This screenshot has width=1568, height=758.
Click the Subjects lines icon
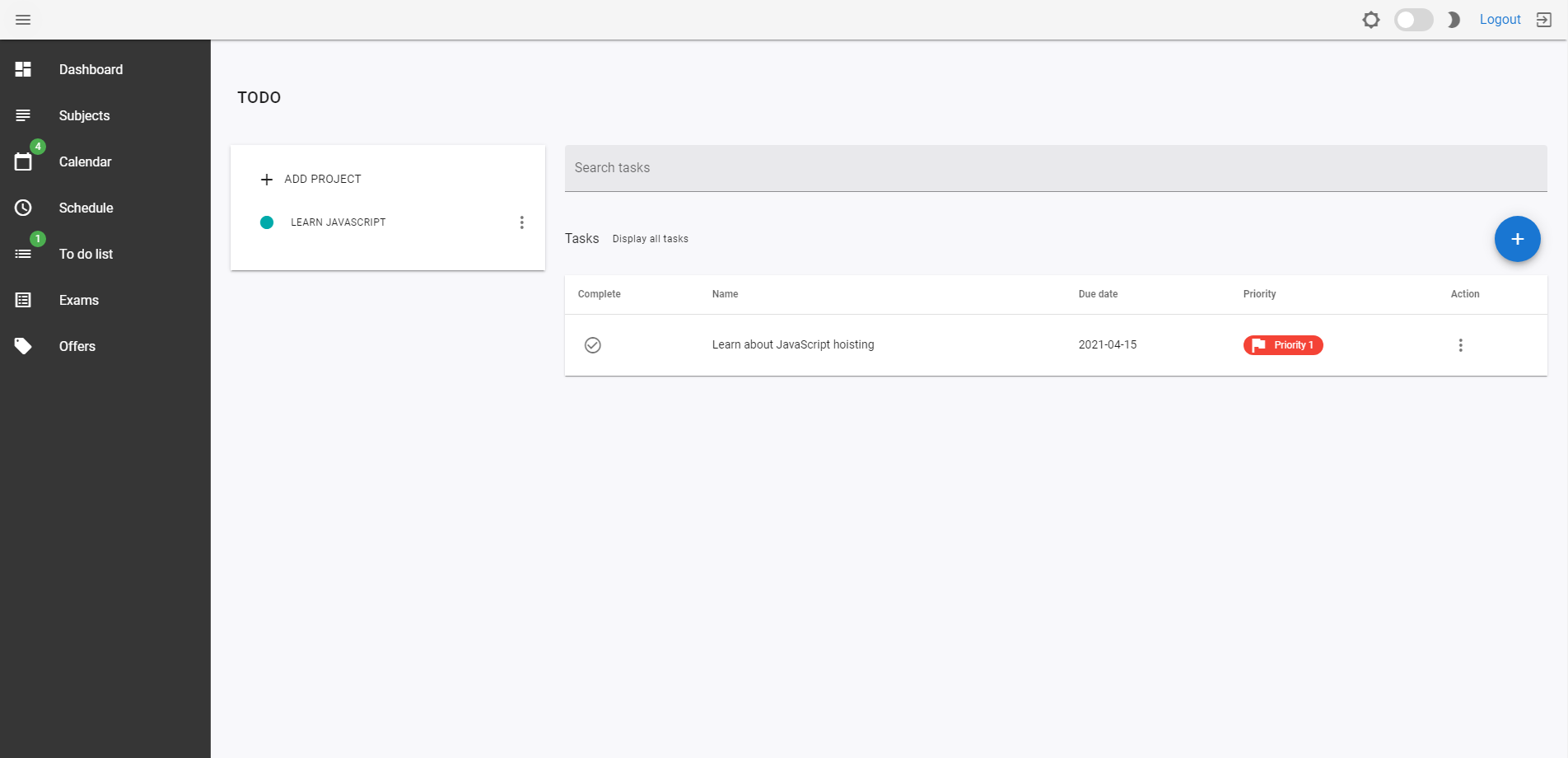tap(23, 115)
